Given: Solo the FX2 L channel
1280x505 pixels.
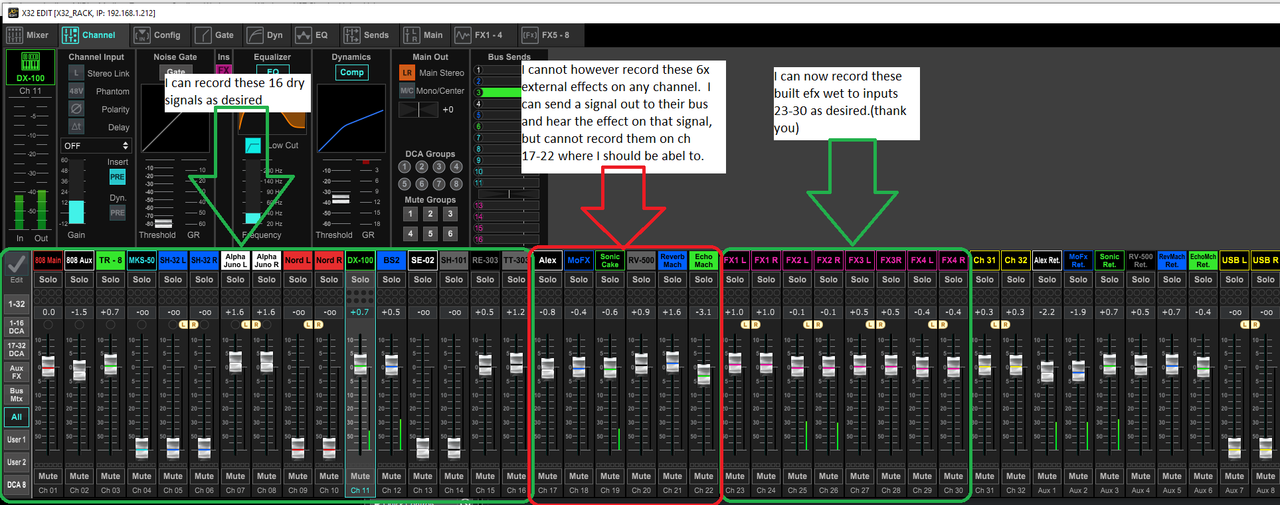Looking at the screenshot, I should click(x=797, y=279).
